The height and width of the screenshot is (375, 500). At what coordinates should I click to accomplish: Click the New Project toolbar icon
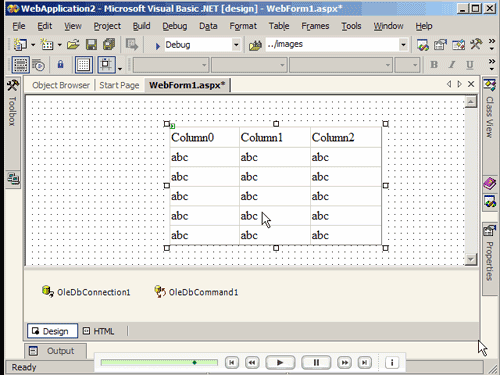point(20,45)
